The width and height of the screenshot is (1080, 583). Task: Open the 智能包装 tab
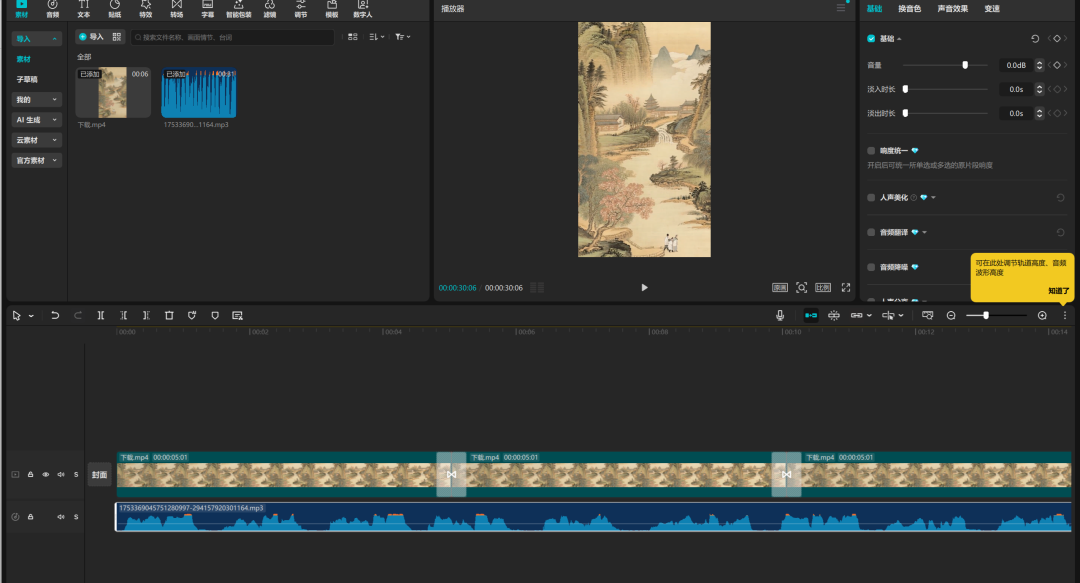click(238, 8)
